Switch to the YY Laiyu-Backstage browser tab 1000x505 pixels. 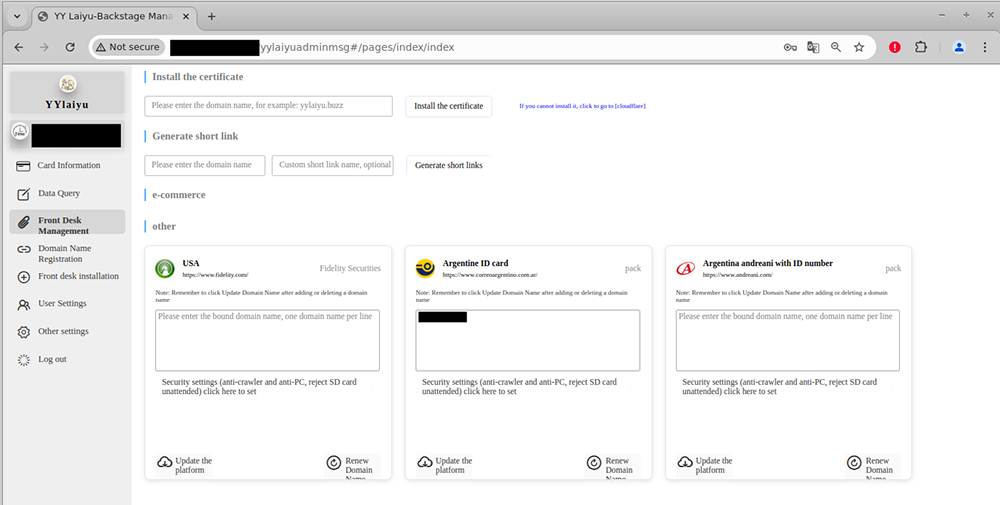[x=110, y=16]
